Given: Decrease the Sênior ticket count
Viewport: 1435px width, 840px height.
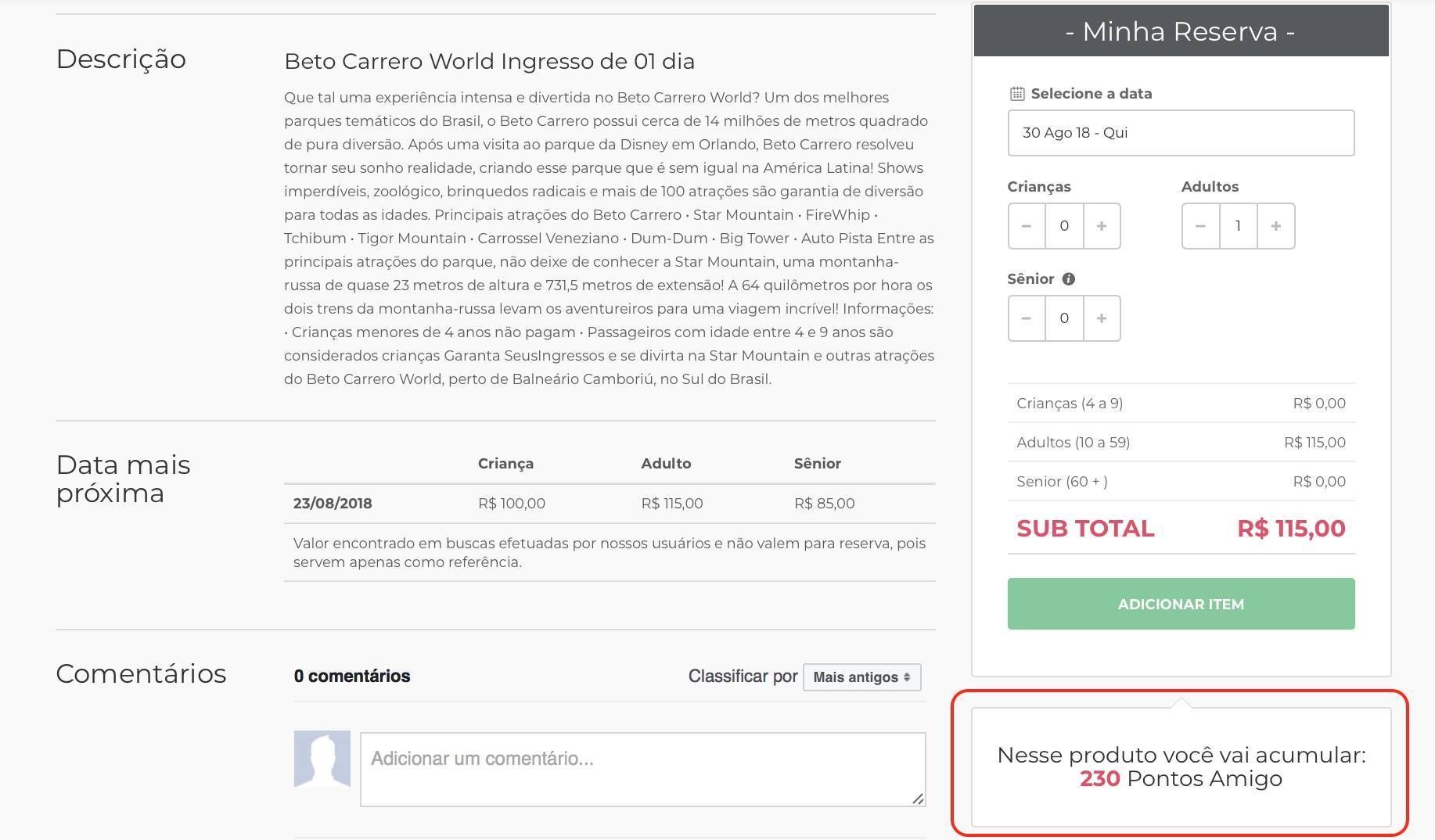Looking at the screenshot, I should 1027,318.
